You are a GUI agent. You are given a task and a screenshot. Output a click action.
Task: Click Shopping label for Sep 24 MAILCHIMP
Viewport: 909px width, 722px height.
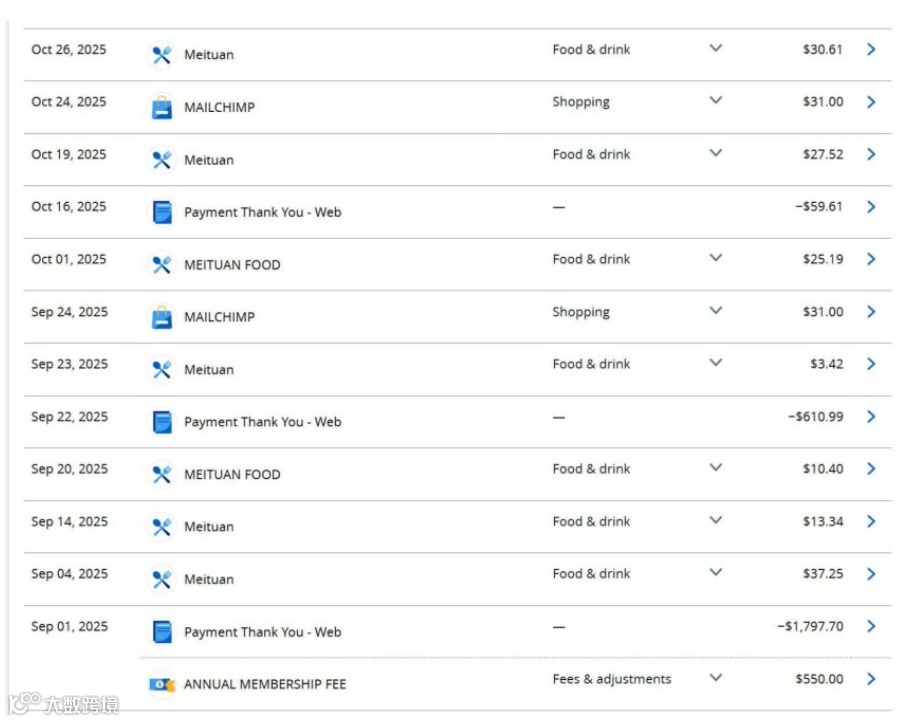tap(581, 312)
